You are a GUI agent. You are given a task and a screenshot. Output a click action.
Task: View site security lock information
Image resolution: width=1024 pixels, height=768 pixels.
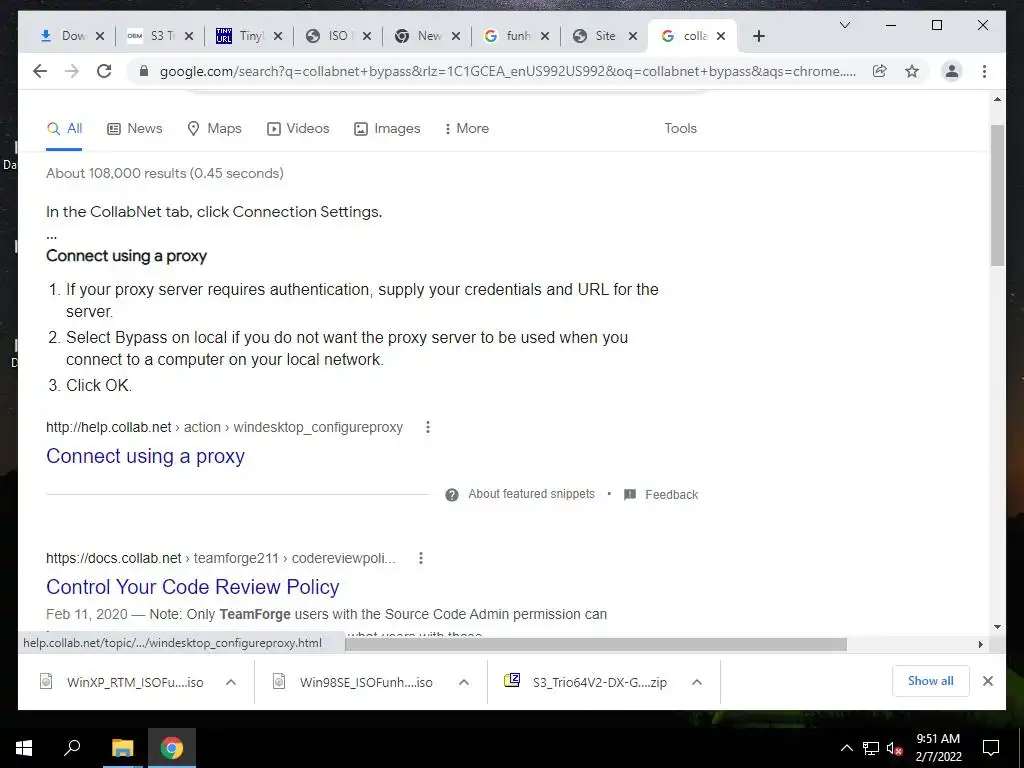pyautogui.click(x=144, y=71)
